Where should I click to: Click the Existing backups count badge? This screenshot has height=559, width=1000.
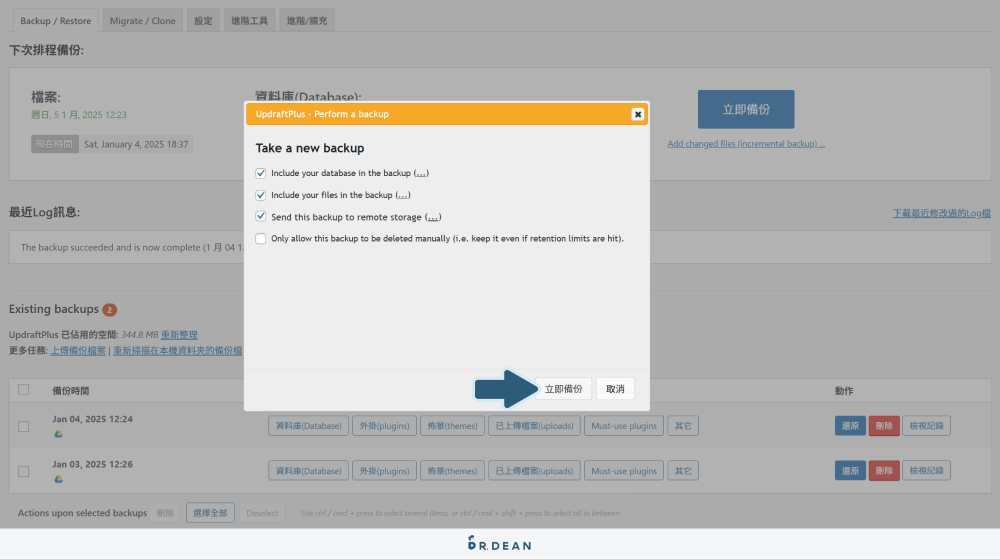pyautogui.click(x=110, y=310)
